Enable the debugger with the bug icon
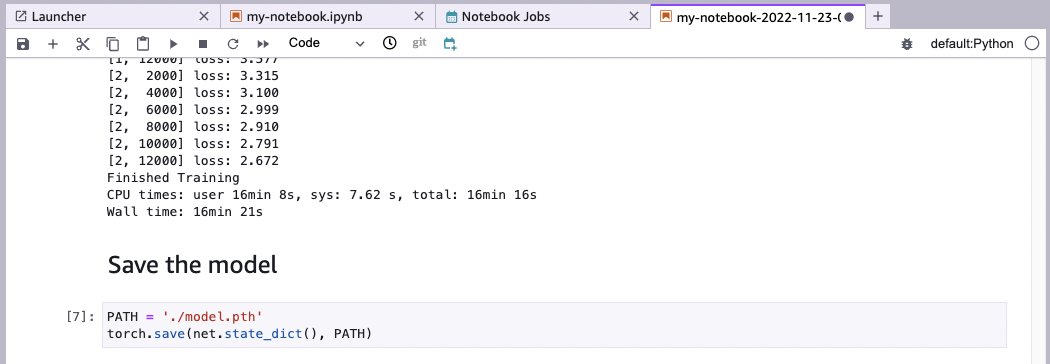 coord(907,44)
